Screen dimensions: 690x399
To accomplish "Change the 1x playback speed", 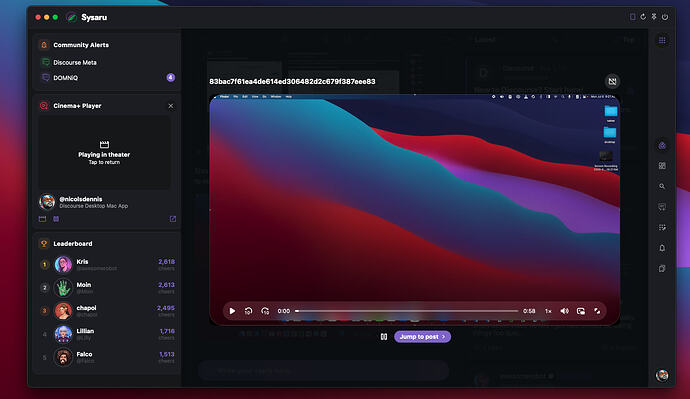I will coord(548,311).
